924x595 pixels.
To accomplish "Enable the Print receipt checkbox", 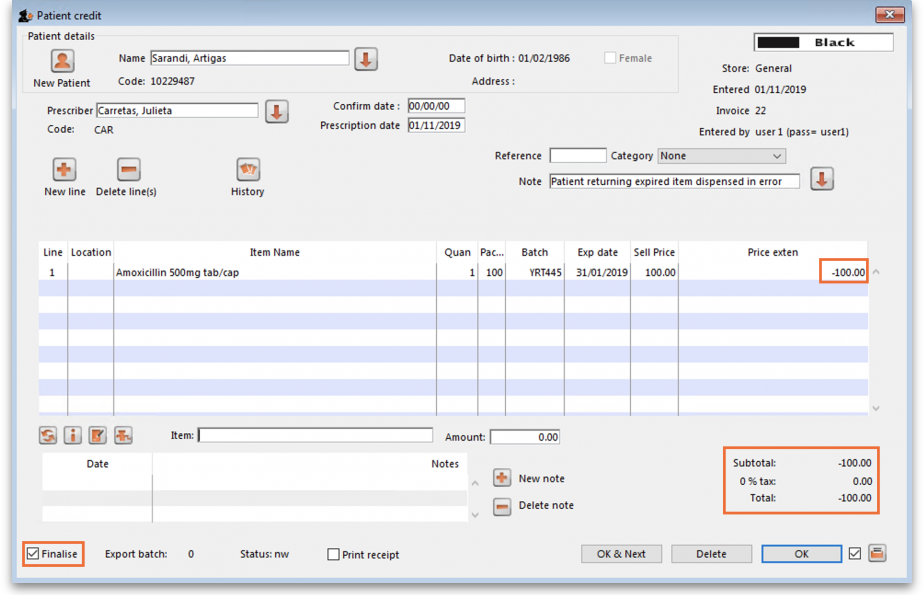I will 334,555.
